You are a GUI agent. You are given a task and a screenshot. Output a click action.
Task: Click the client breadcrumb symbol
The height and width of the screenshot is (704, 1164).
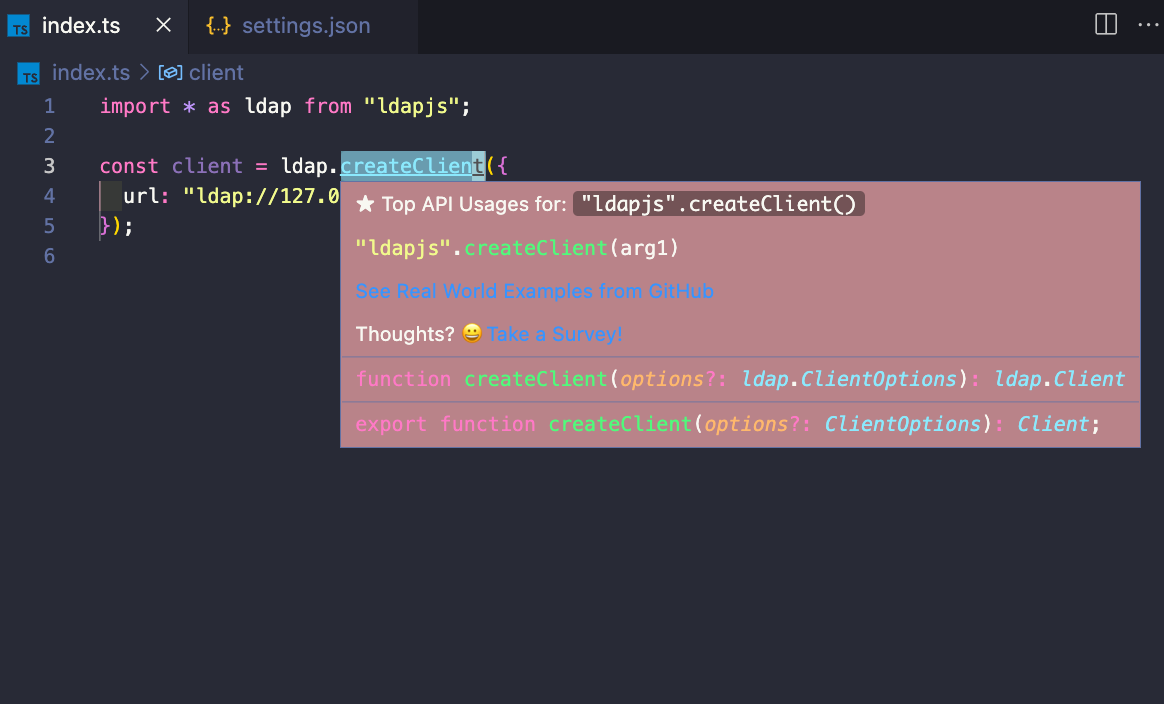tap(216, 73)
